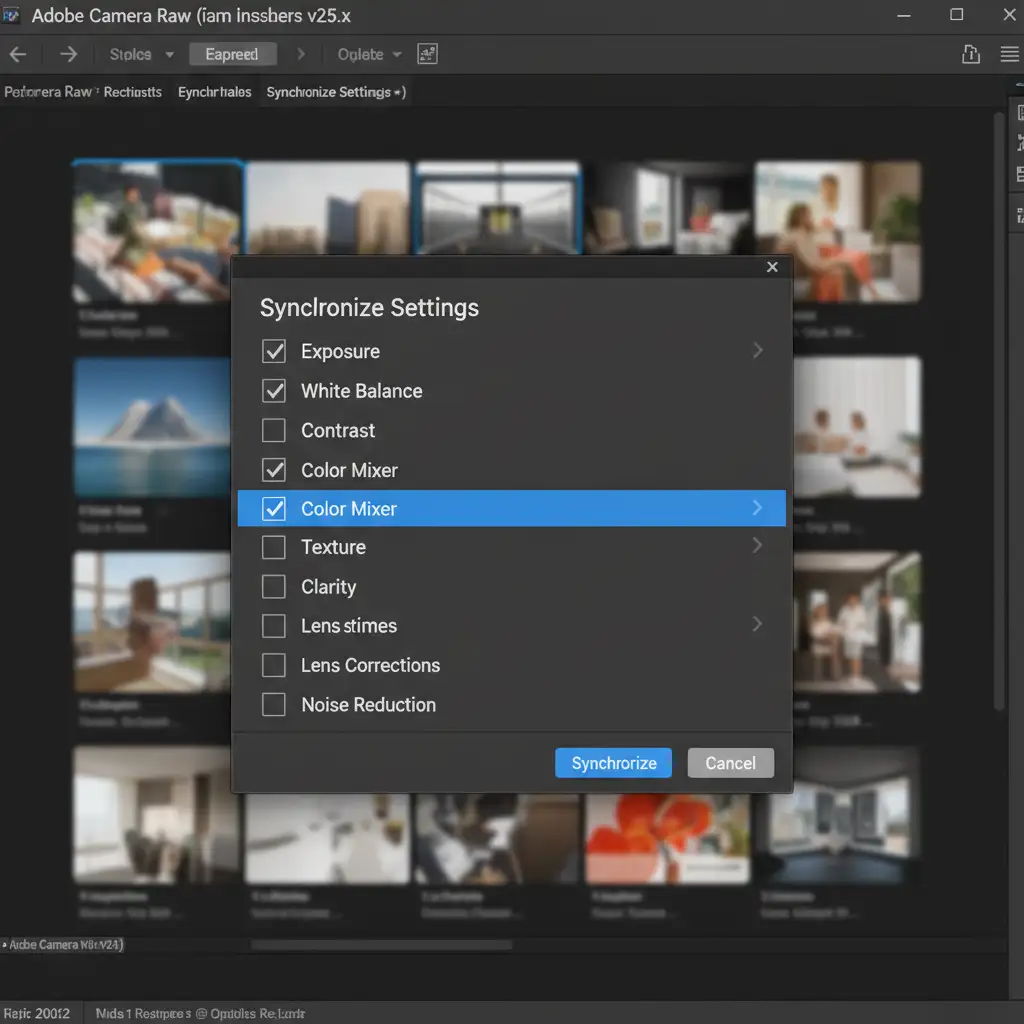Click the chevron arrow after Eapreed button
The height and width of the screenshot is (1024, 1024).
point(301,54)
